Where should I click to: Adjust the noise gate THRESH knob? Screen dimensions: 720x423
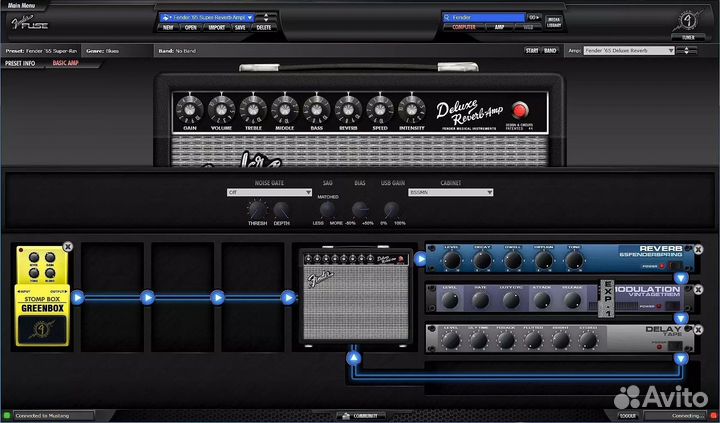pyautogui.click(x=257, y=210)
